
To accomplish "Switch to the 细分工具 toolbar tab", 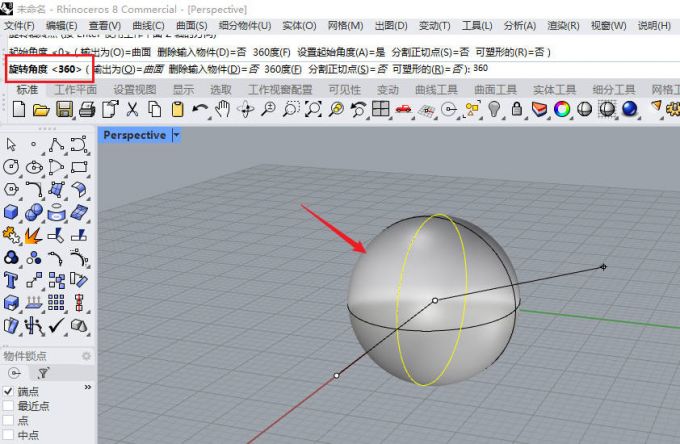I will pyautogui.click(x=614, y=90).
